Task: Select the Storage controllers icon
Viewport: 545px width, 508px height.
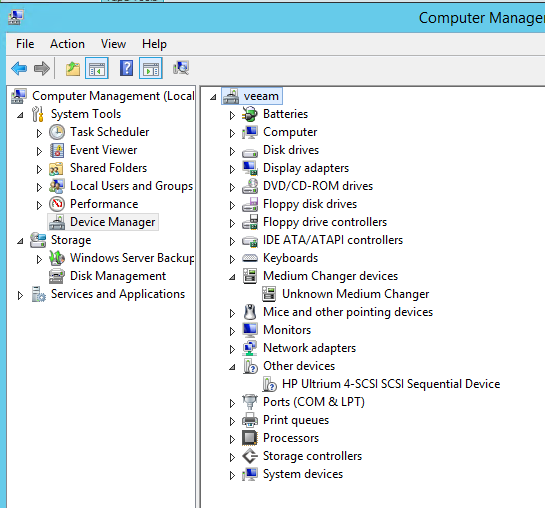Action: tap(250, 456)
